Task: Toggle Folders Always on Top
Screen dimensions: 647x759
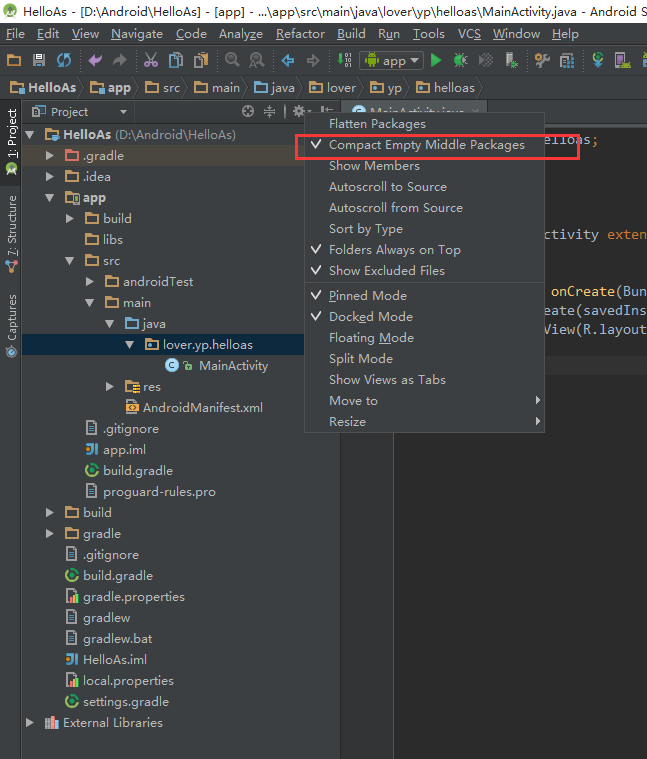Action: 424,250
